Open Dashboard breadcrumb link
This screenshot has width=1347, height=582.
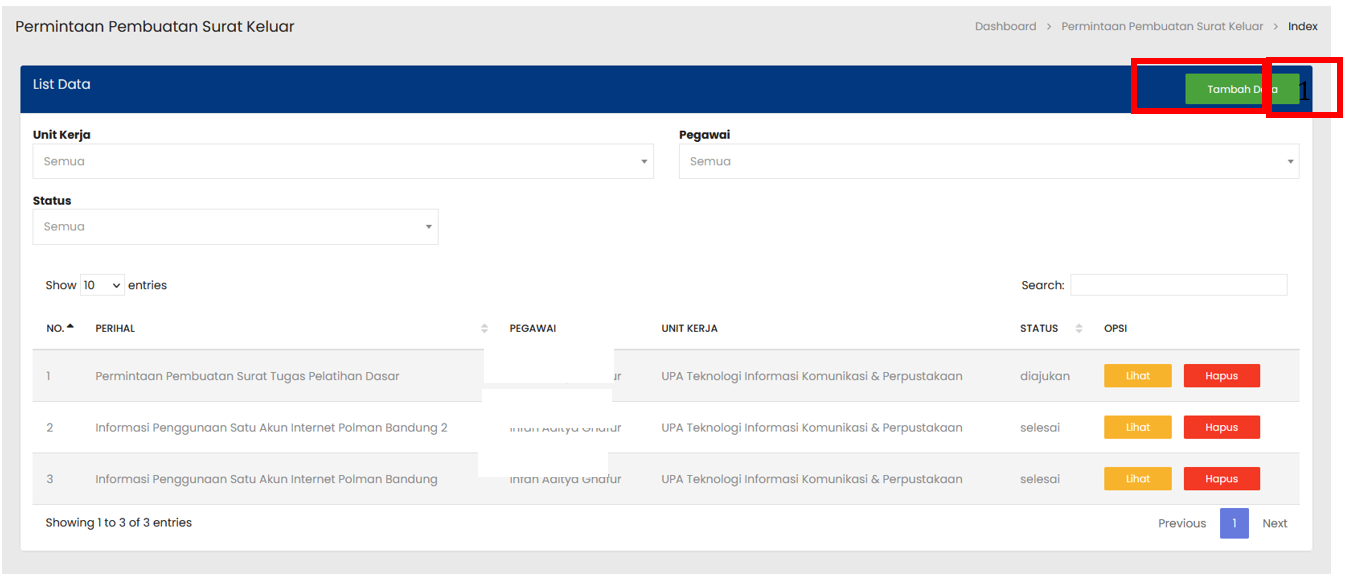coord(1005,26)
